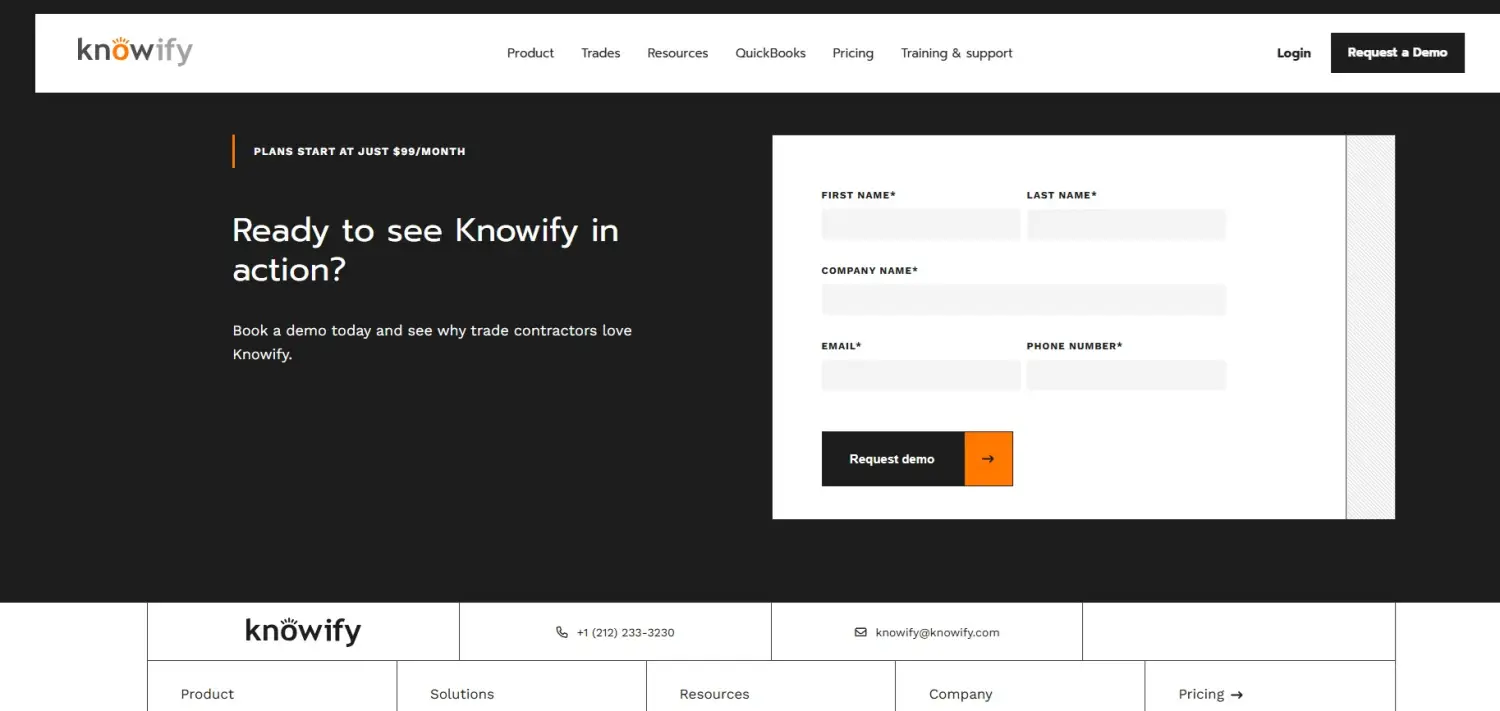This screenshot has height=711, width=1500.
Task: Open Pricing from the top navigation
Action: (x=853, y=53)
